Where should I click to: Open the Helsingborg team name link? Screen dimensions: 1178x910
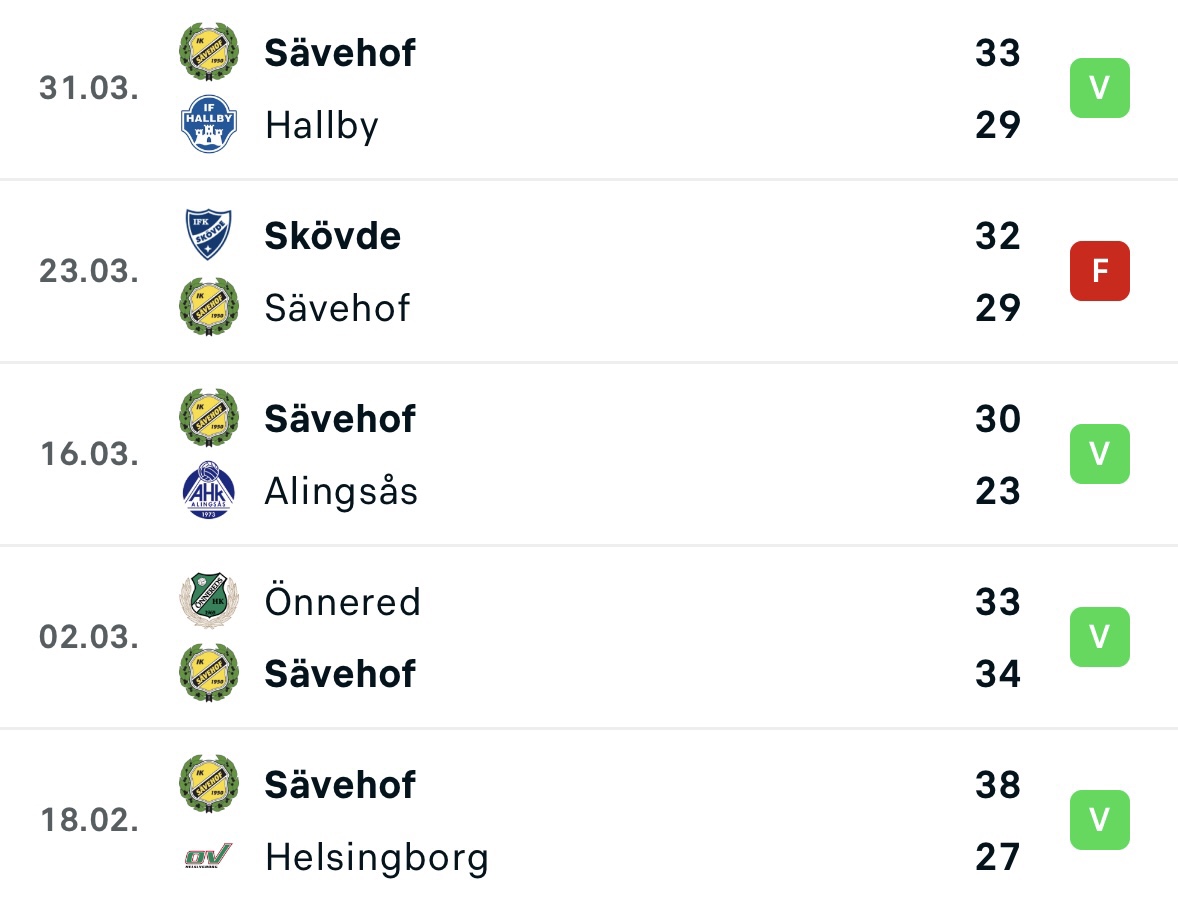coord(377,858)
